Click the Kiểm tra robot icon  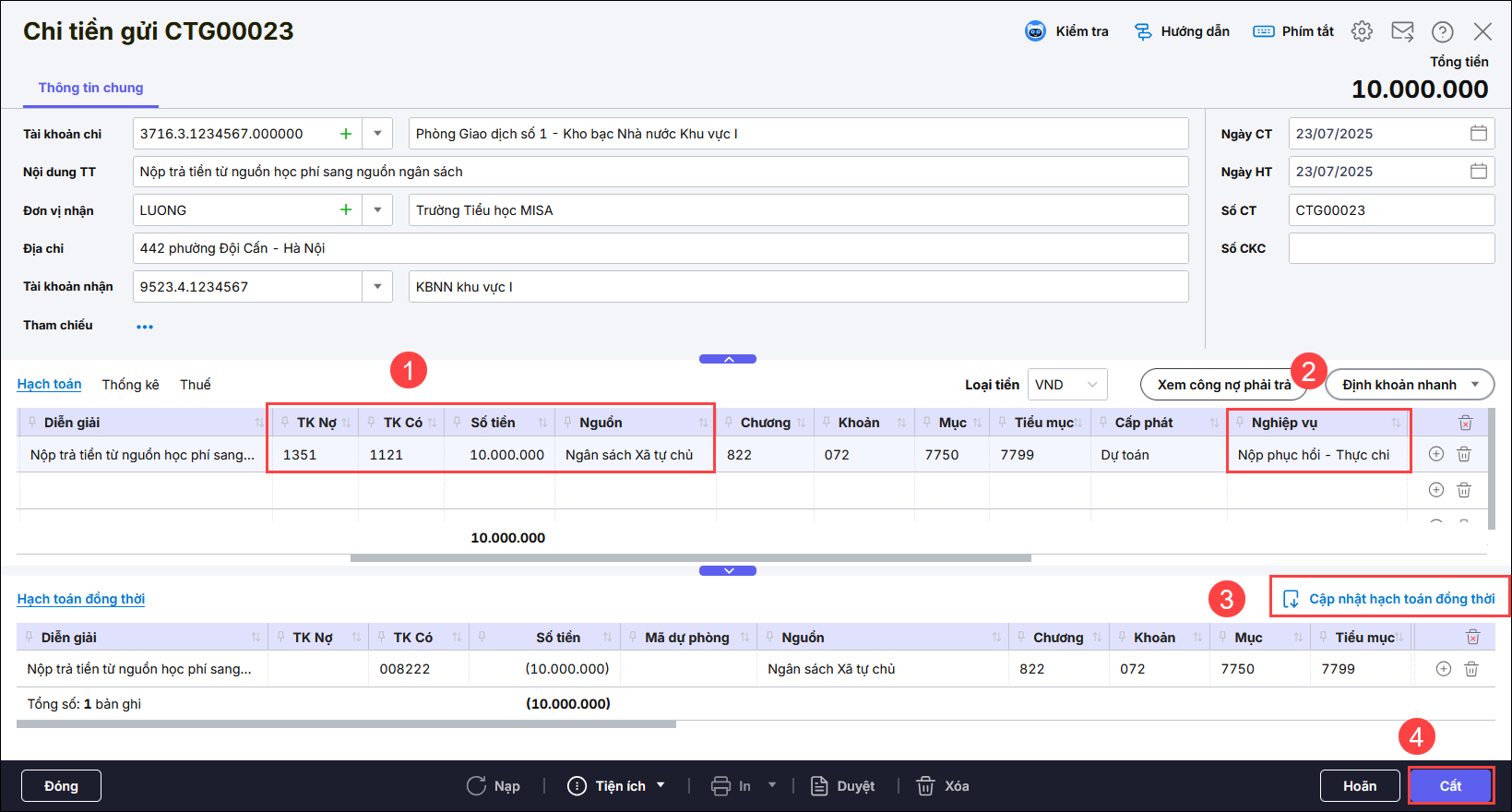point(1035,31)
